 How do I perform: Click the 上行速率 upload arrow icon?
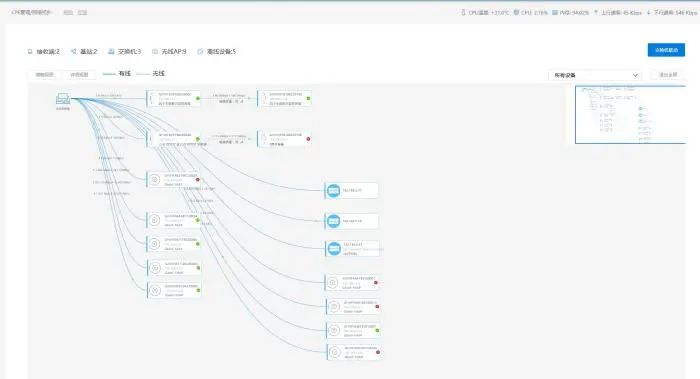coord(596,12)
